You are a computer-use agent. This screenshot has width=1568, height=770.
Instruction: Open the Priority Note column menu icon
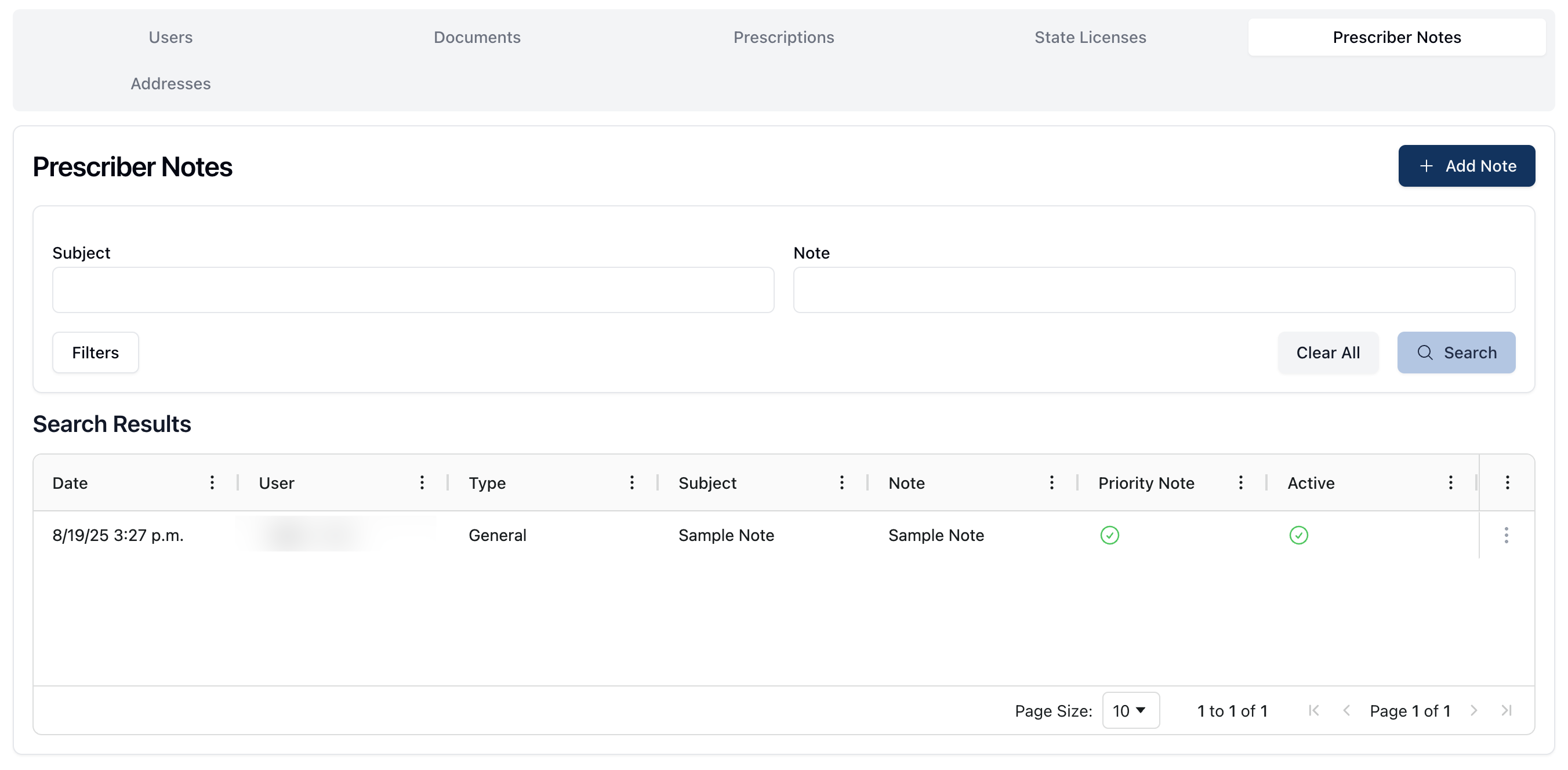1240,482
